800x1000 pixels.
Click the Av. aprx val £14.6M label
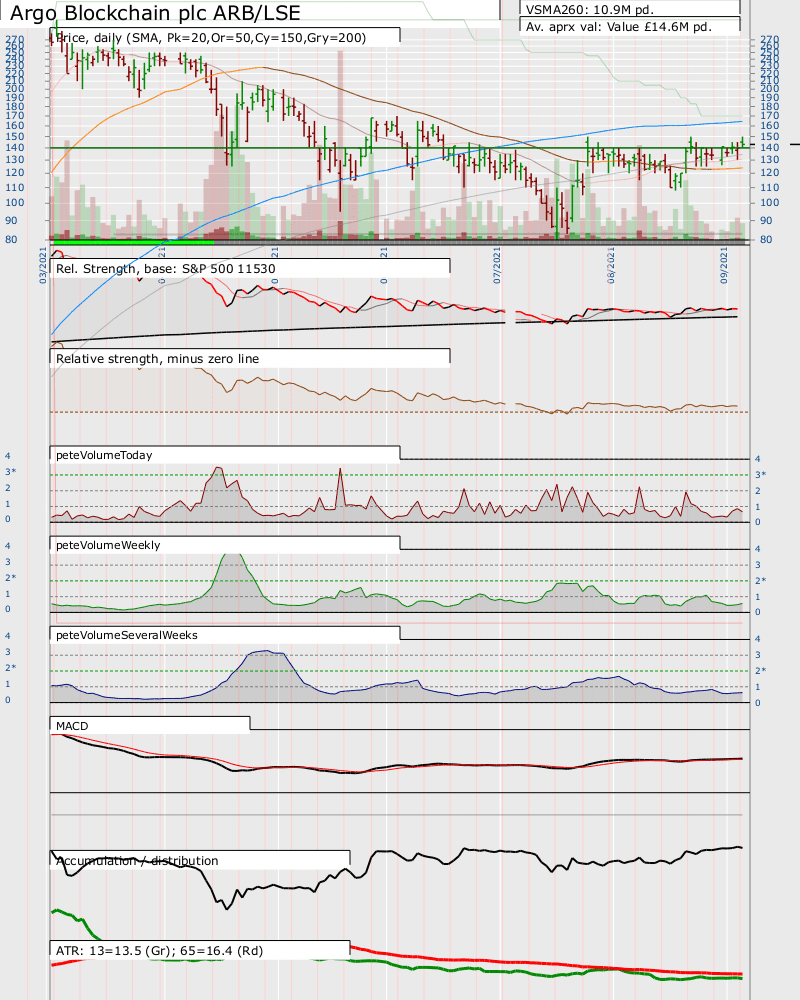coord(630,27)
